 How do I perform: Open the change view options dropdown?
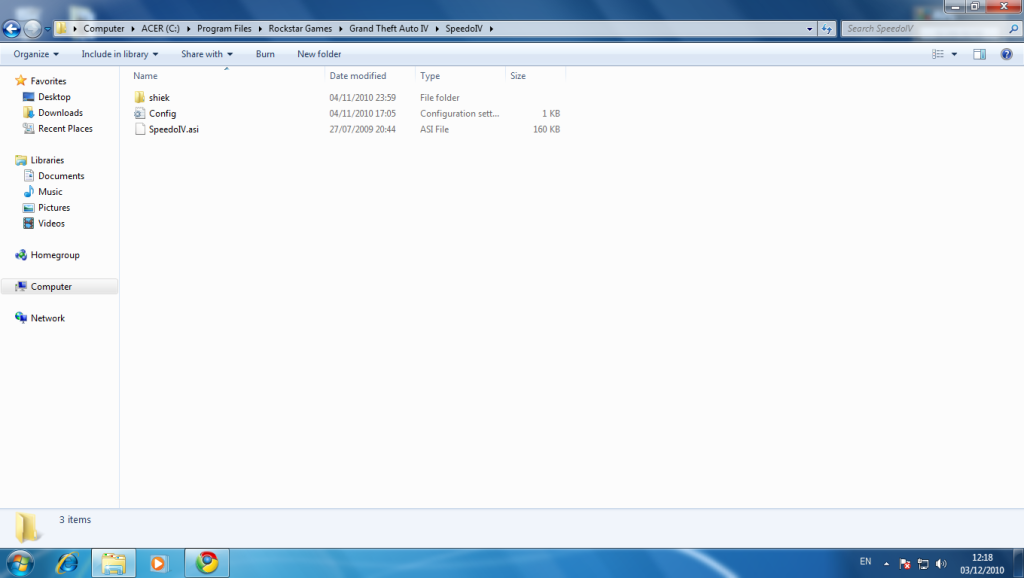(954, 54)
